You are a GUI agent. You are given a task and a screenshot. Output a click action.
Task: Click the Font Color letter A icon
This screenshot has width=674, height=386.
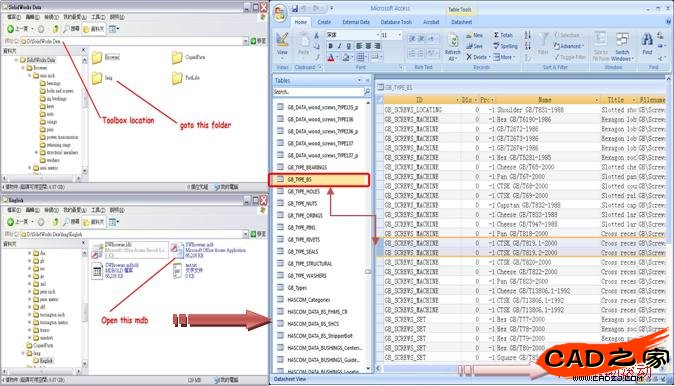(331, 57)
